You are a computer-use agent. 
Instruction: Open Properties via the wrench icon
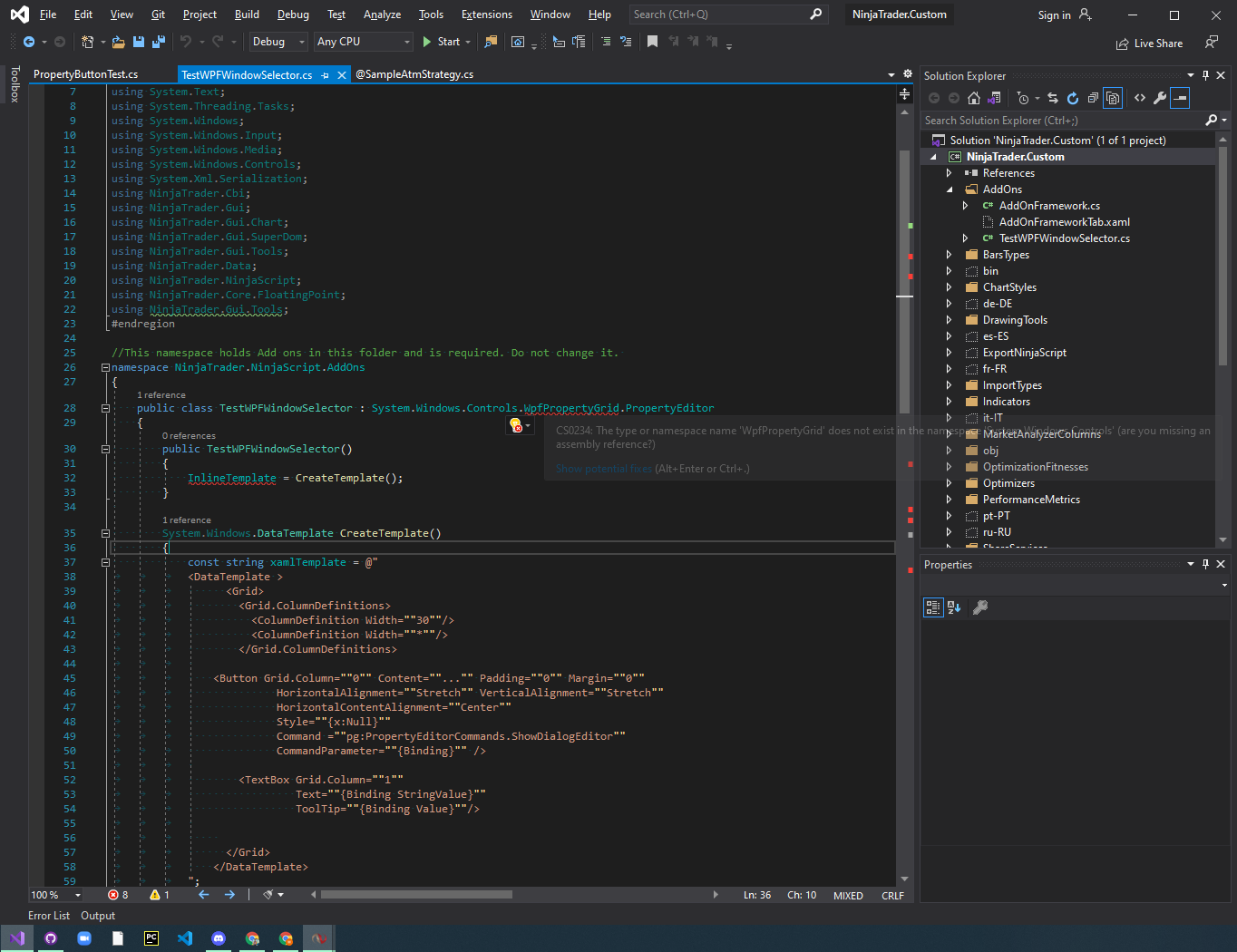pyautogui.click(x=1159, y=98)
